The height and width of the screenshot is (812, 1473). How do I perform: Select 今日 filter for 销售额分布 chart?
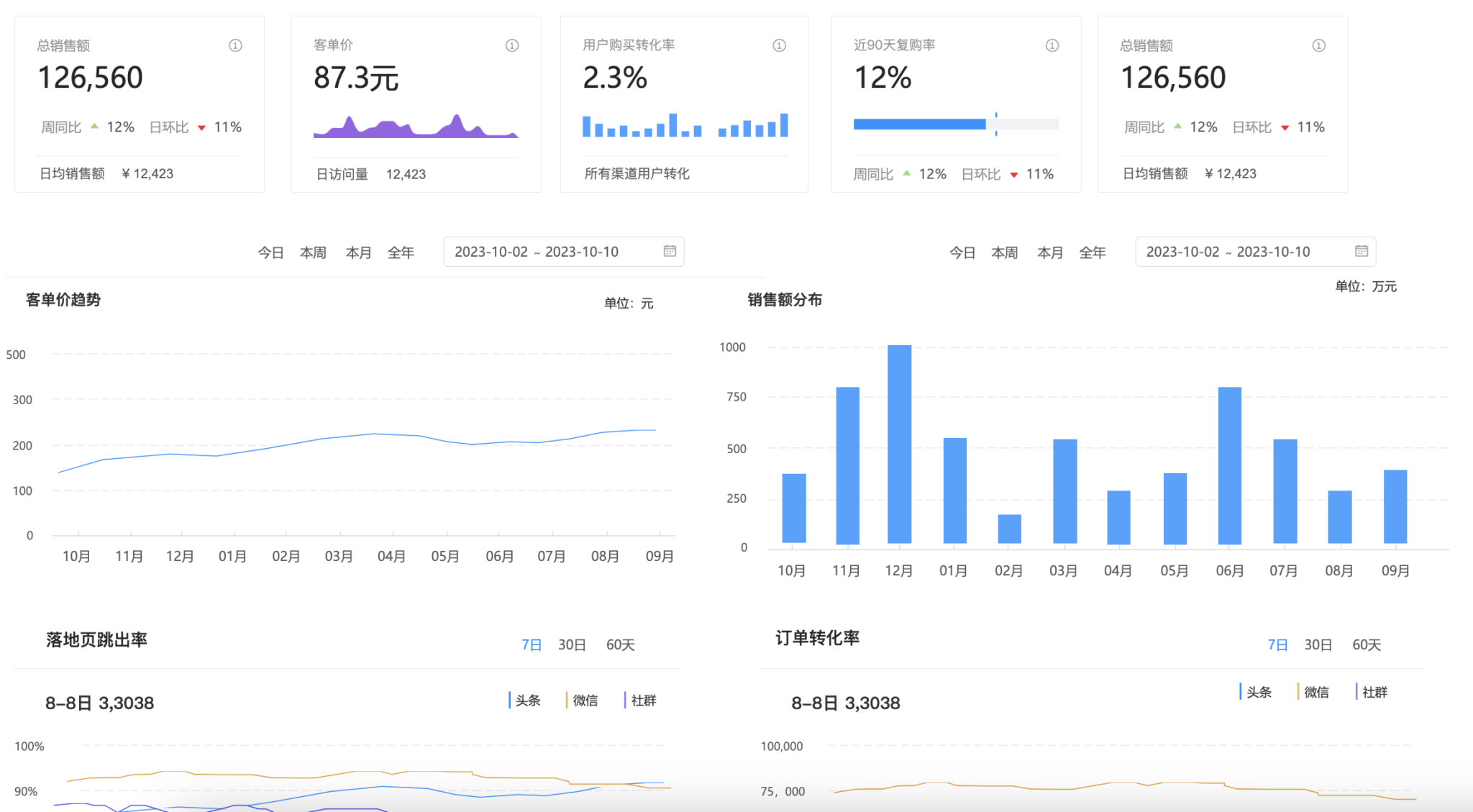pyautogui.click(x=962, y=252)
